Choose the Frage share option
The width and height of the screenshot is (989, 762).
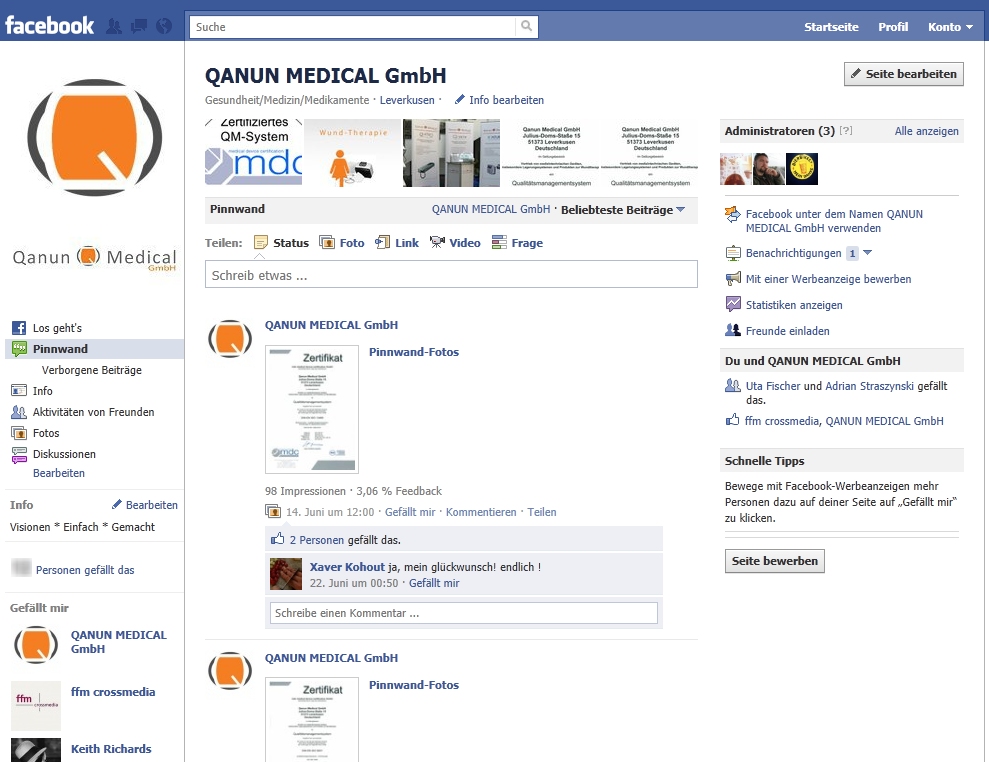(517, 243)
